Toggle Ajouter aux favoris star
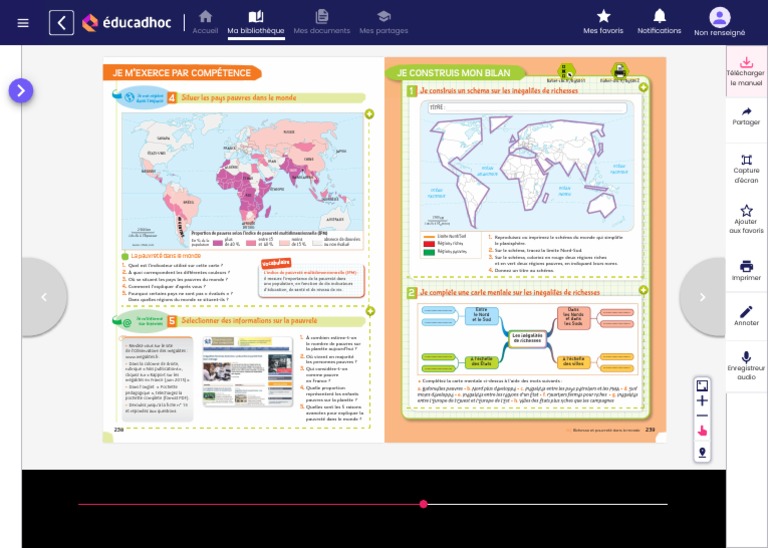 point(746,218)
